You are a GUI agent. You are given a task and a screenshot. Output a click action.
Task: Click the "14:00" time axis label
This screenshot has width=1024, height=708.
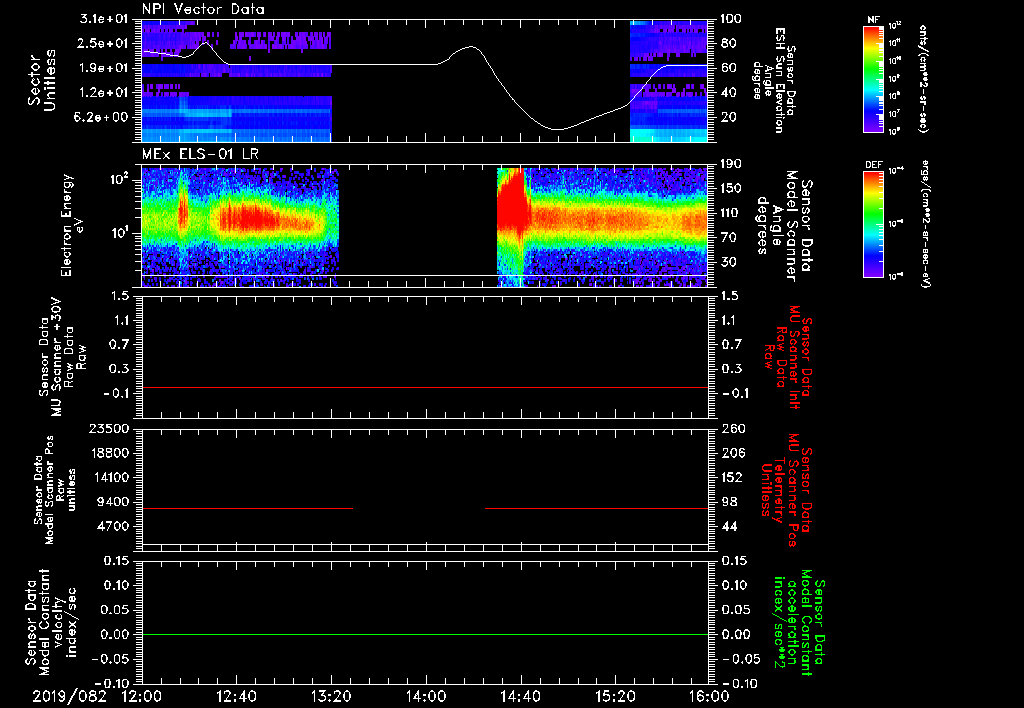click(426, 696)
